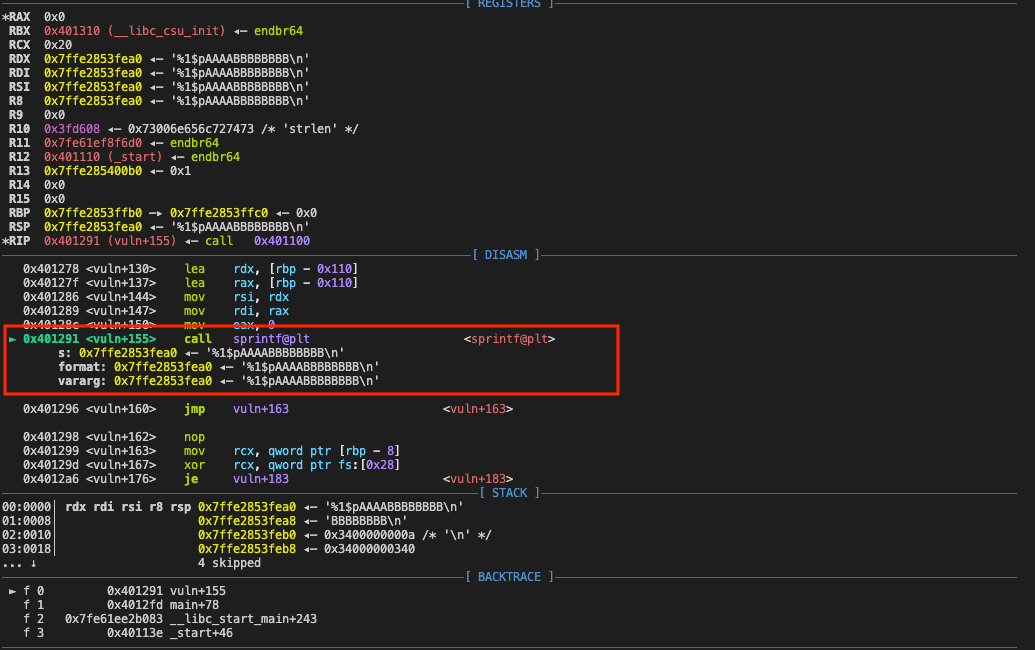Click the arrow marker beside backtrace frame f 0
The height and width of the screenshot is (650, 1035).
(12, 591)
